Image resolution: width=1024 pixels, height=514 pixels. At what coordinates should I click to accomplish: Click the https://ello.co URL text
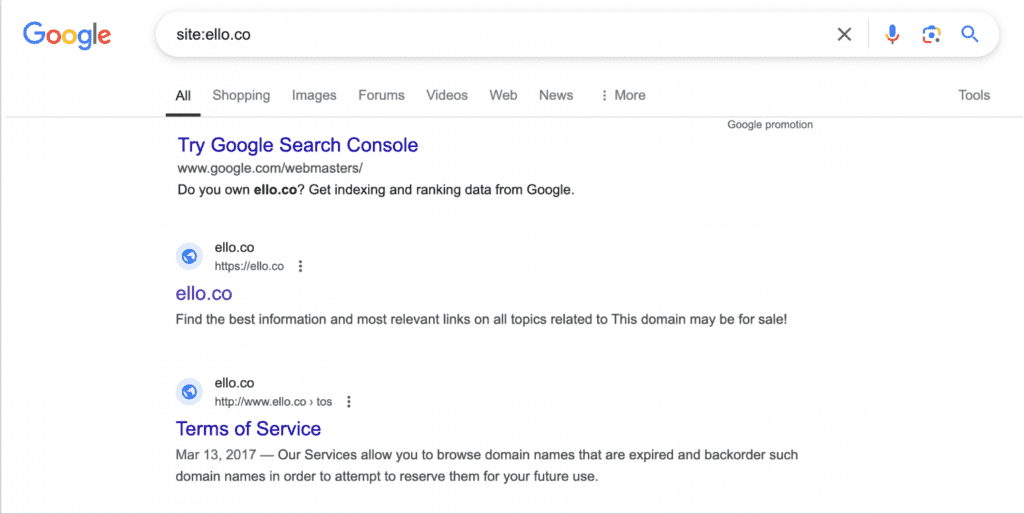coord(249,266)
